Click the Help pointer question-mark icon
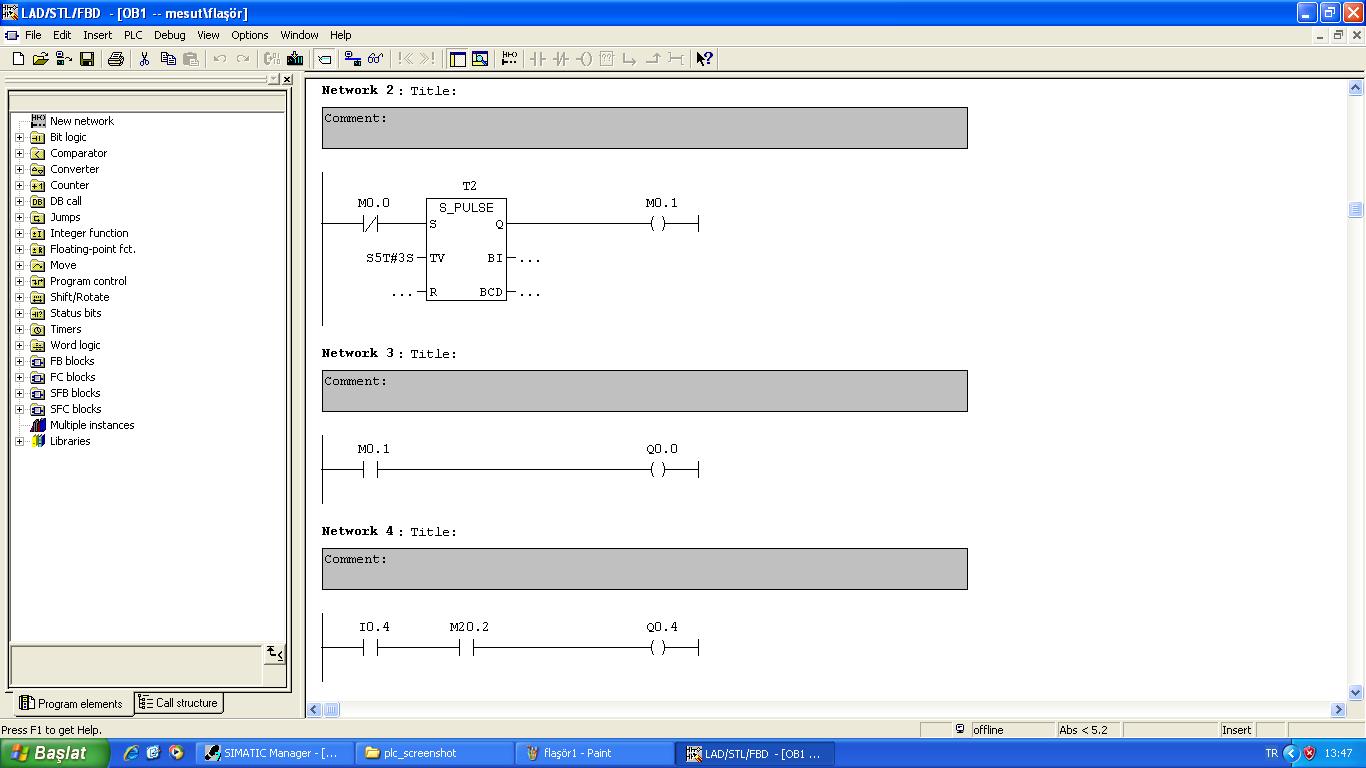Viewport: 1366px width, 768px height. [704, 59]
